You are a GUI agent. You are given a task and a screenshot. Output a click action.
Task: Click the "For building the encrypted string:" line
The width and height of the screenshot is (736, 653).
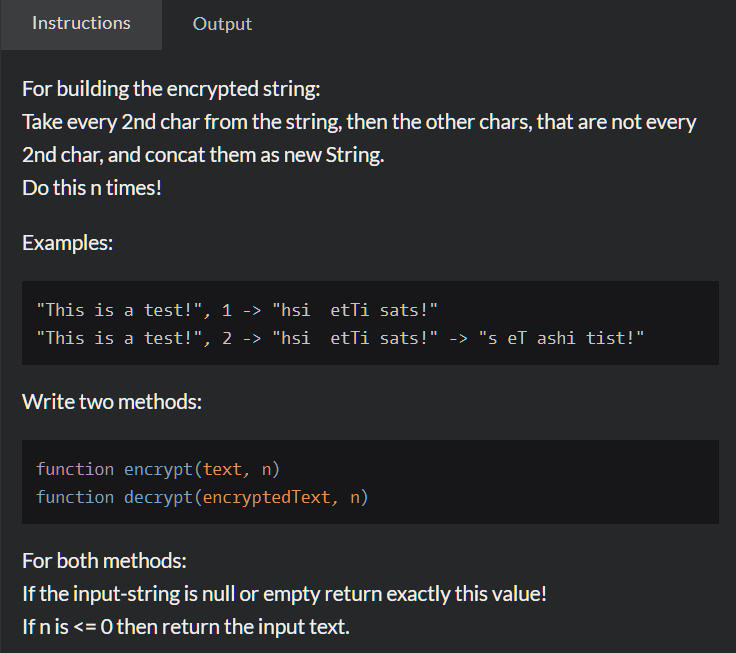coord(171,89)
